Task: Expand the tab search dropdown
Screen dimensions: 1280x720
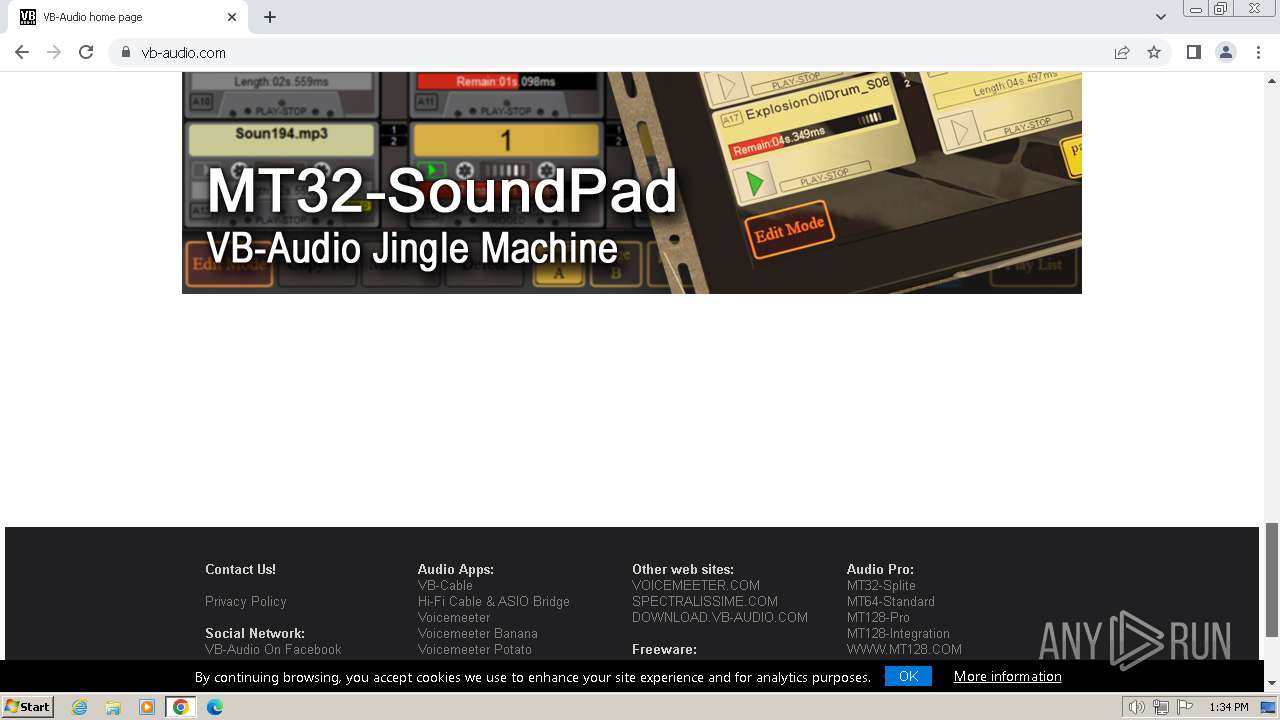Action: tap(1161, 17)
